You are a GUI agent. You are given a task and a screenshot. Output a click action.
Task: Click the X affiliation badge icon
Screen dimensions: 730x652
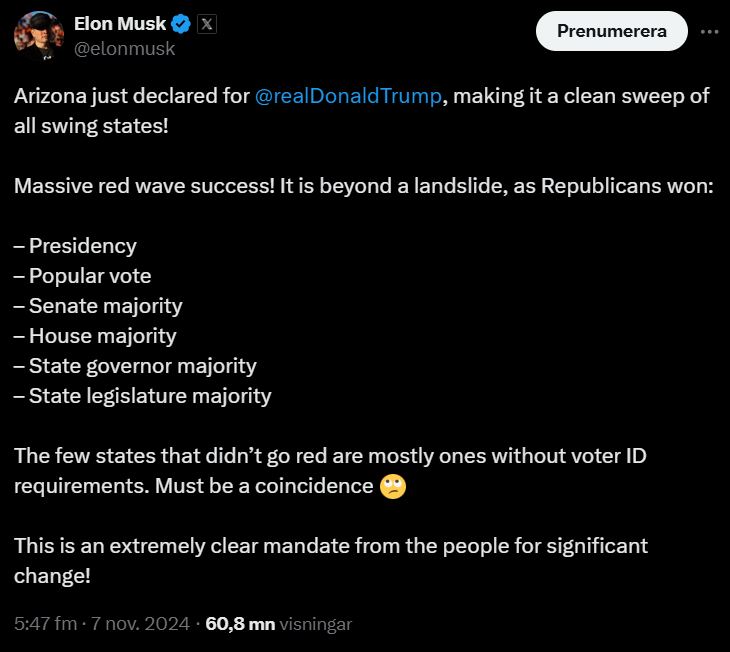205,24
